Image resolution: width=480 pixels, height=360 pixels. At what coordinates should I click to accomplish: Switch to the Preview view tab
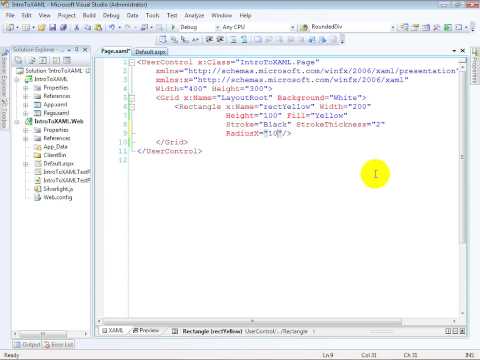pyautogui.click(x=146, y=331)
